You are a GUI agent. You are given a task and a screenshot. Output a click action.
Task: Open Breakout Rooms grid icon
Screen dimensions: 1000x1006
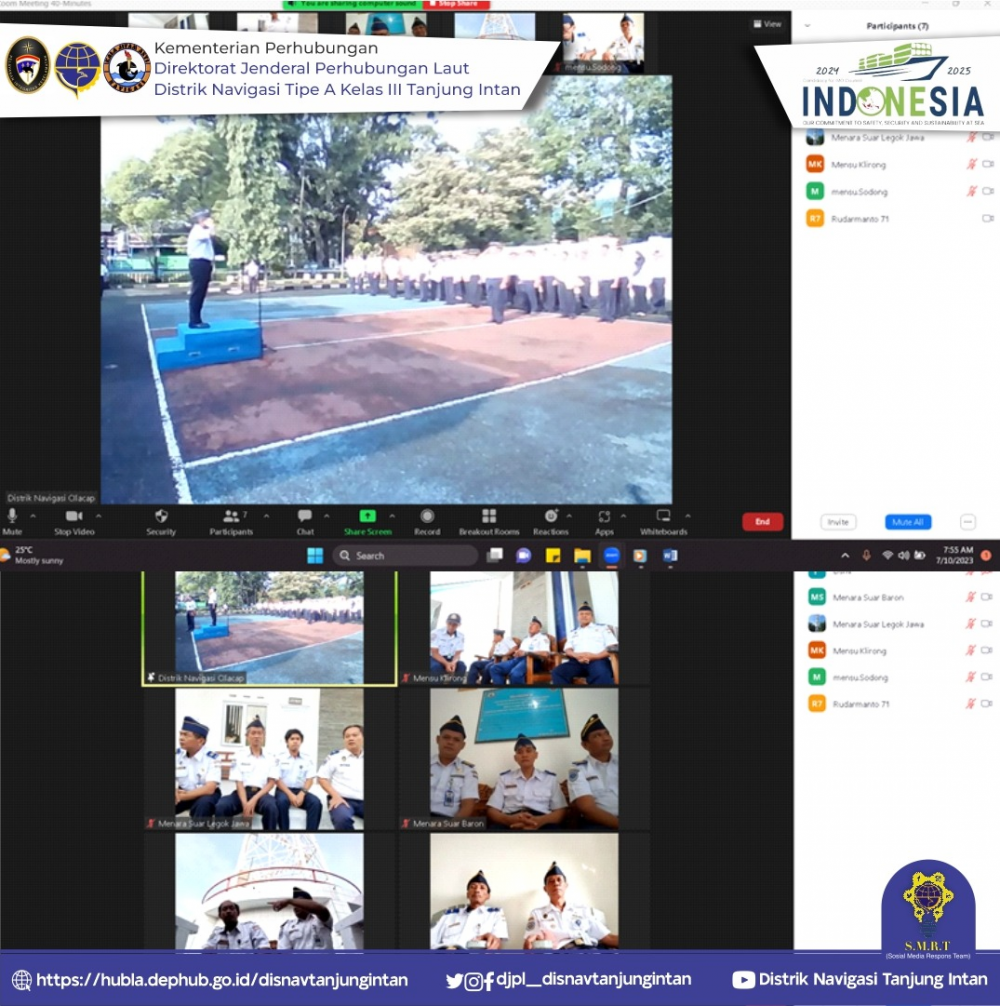coord(489,516)
